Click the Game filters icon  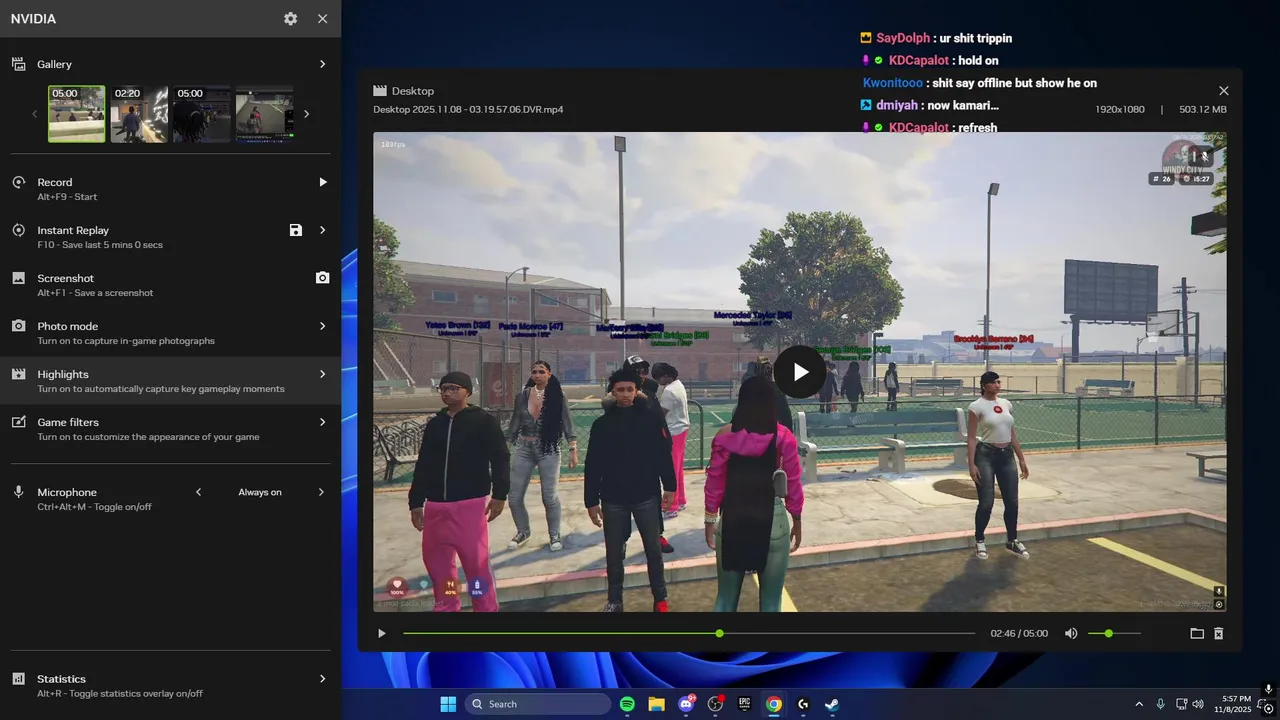pos(18,422)
